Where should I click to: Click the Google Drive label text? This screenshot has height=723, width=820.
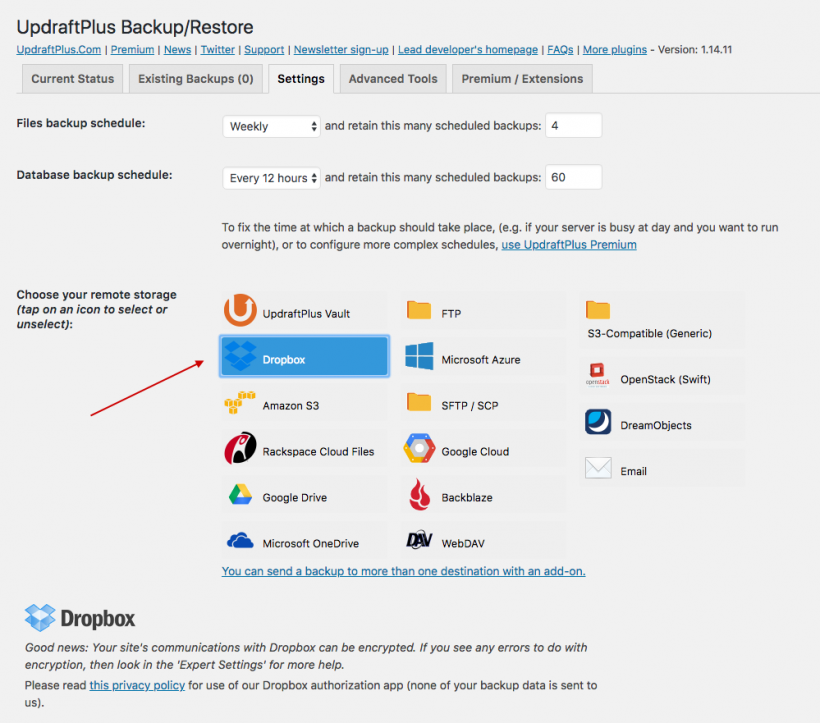click(294, 498)
